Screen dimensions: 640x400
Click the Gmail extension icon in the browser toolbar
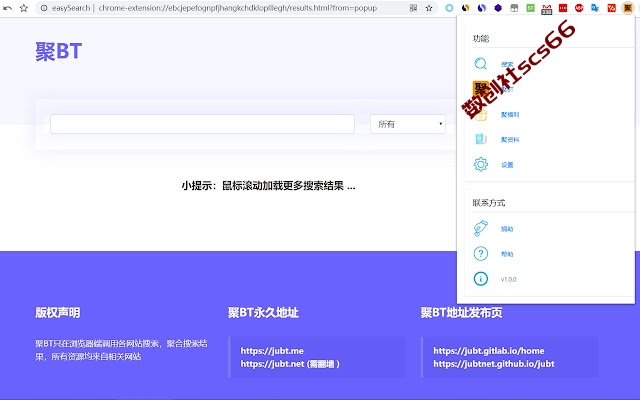pos(546,9)
